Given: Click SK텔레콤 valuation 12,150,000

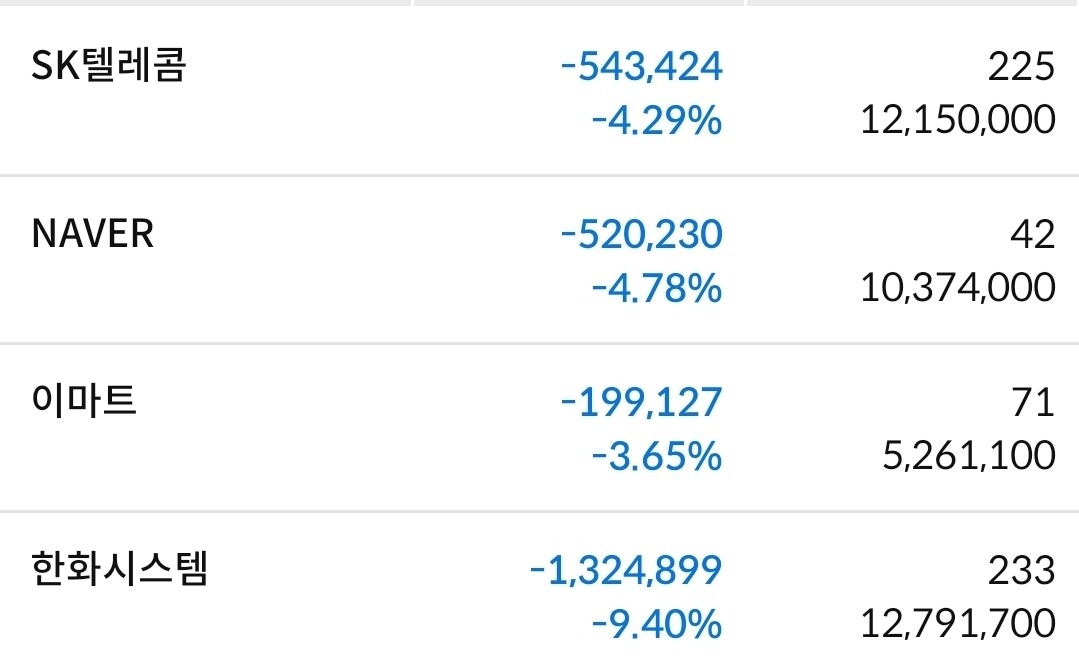Looking at the screenshot, I should pyautogui.click(x=958, y=120).
